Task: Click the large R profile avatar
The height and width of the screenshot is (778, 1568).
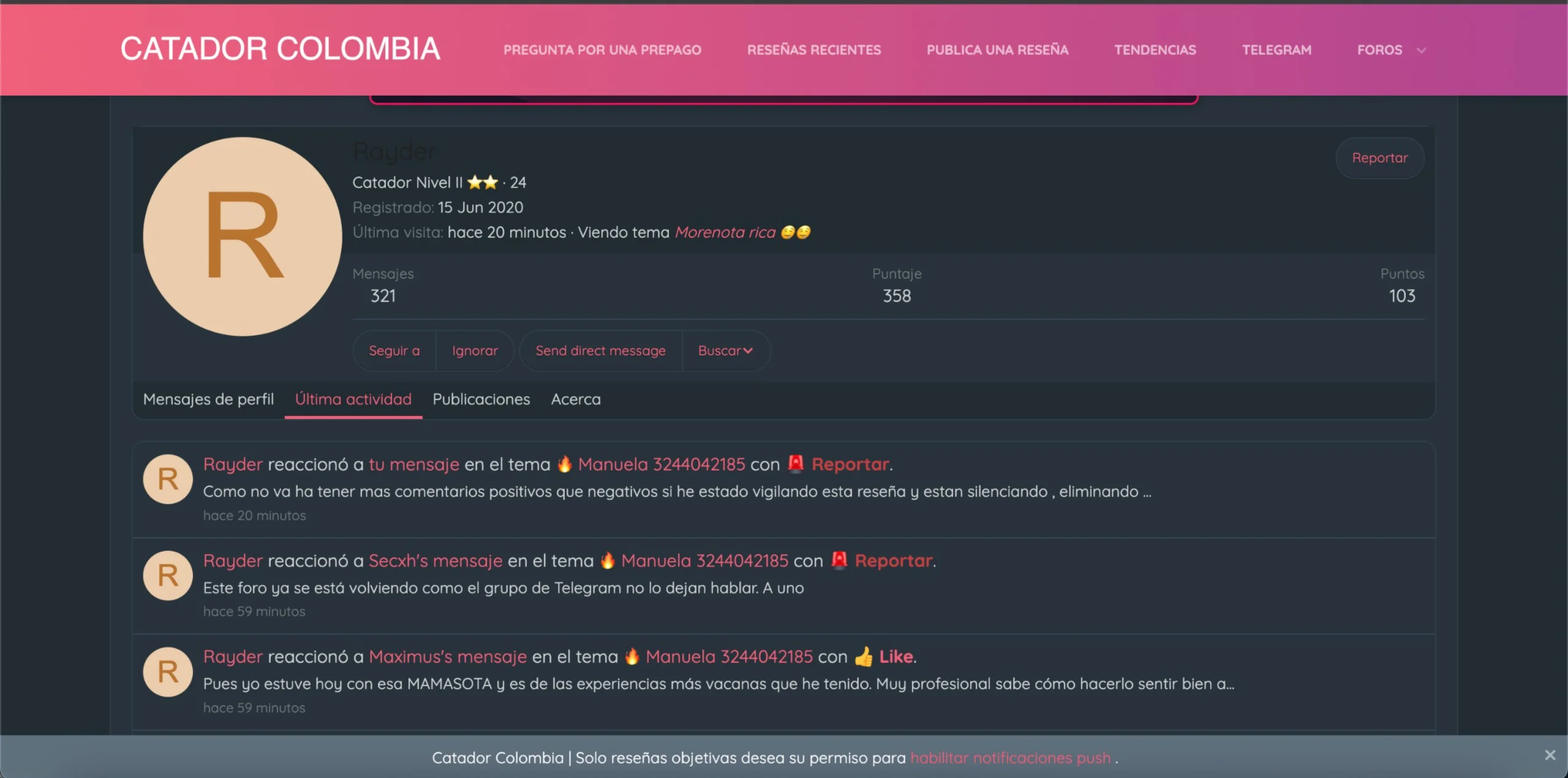Action: [243, 236]
